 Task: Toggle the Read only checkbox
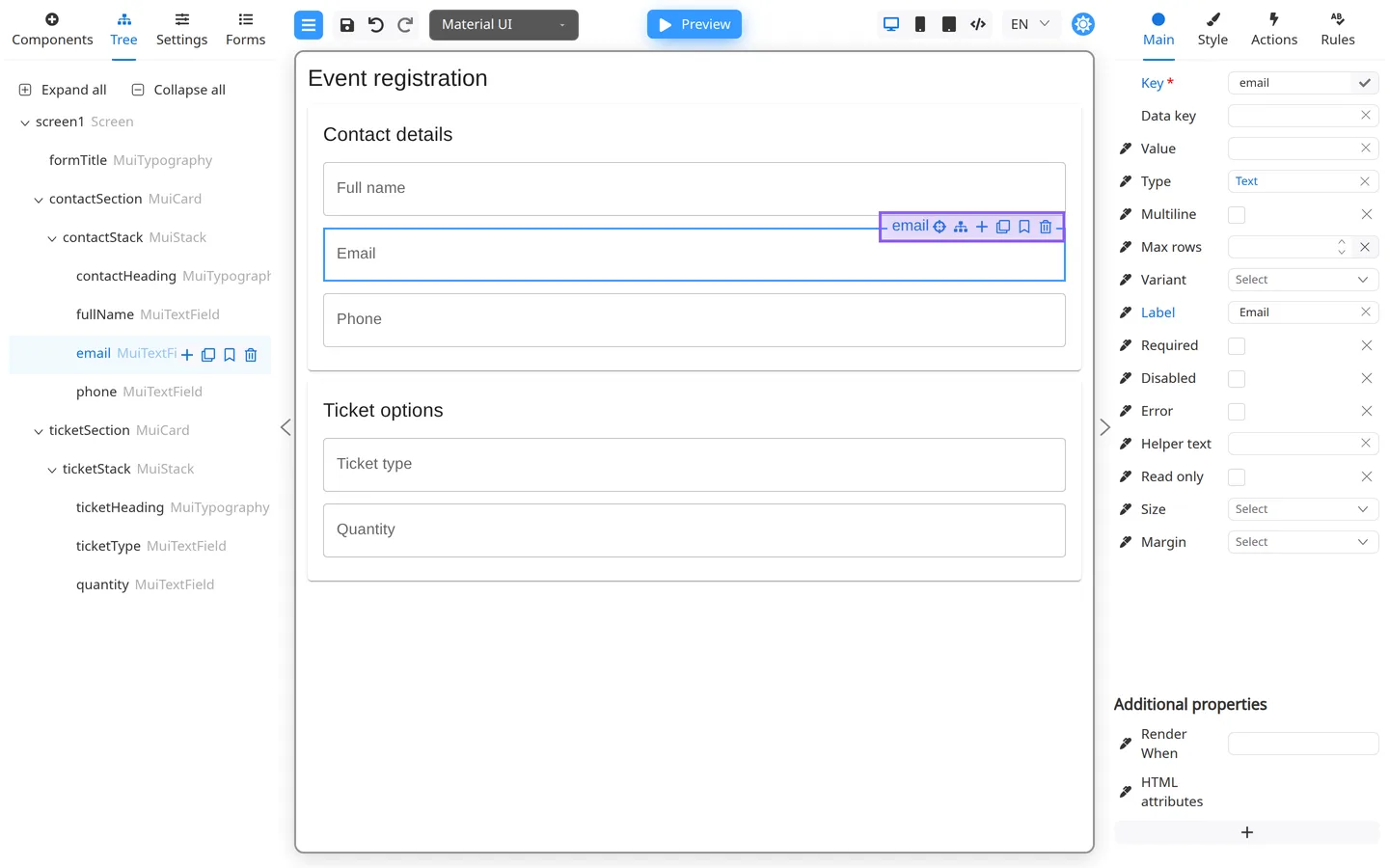[x=1237, y=476]
